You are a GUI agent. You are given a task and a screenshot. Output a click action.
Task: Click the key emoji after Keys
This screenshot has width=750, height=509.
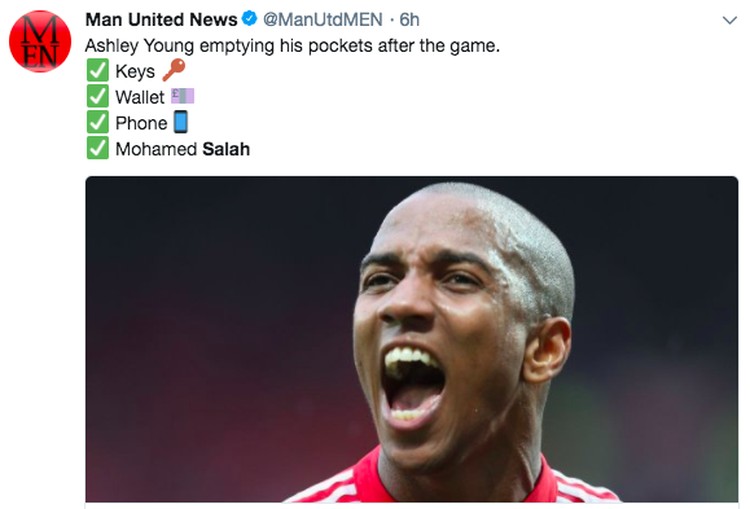click(x=174, y=70)
